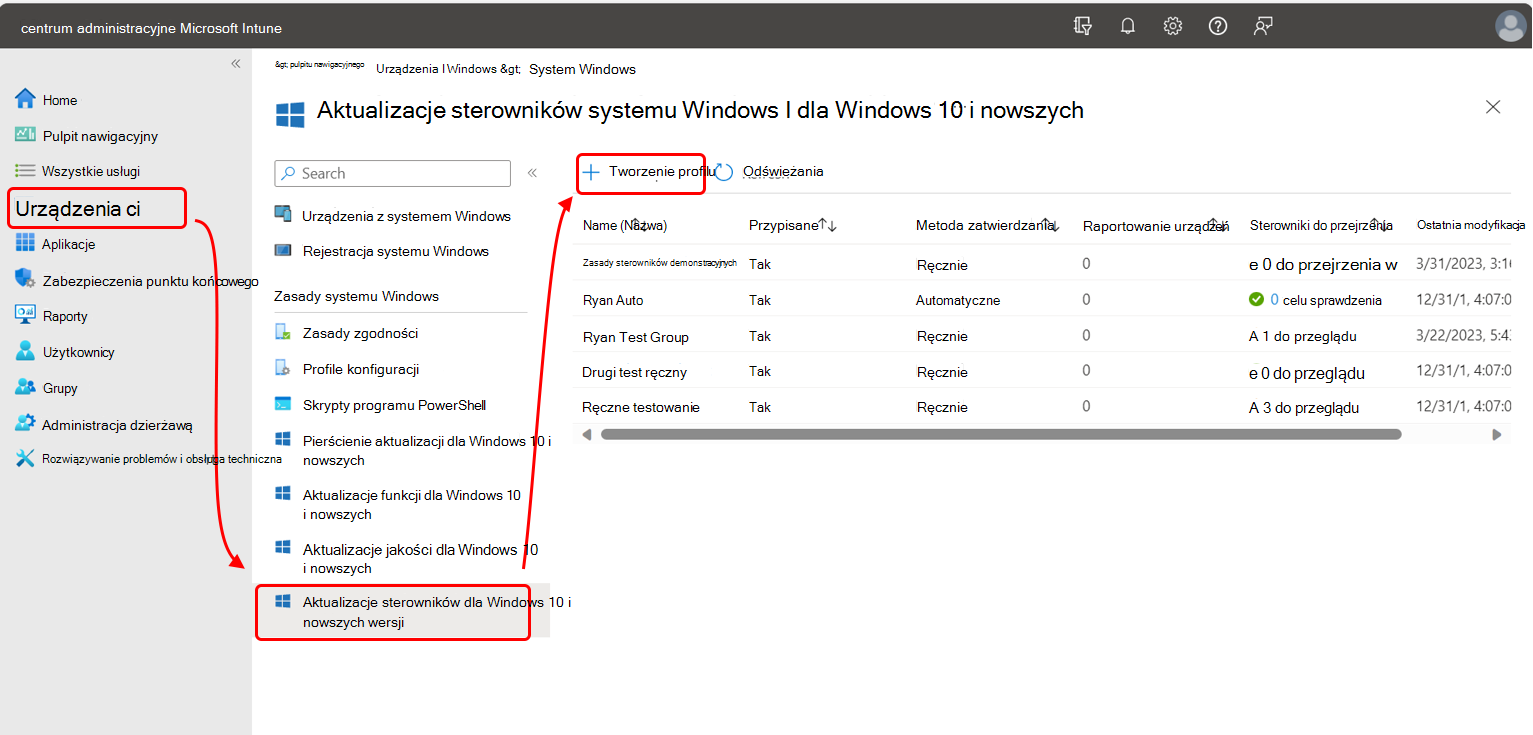The image size is (1533, 735).
Task: Click the Zasady zgodności icon
Action: coord(283,333)
